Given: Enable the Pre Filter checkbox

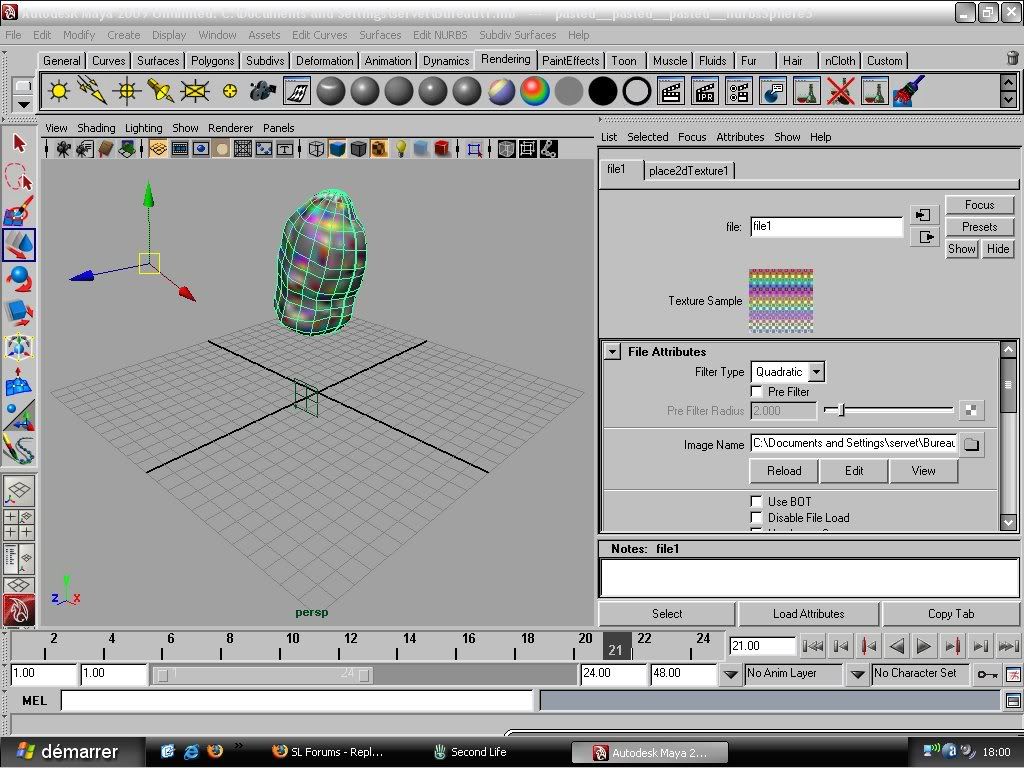Looking at the screenshot, I should click(x=757, y=392).
